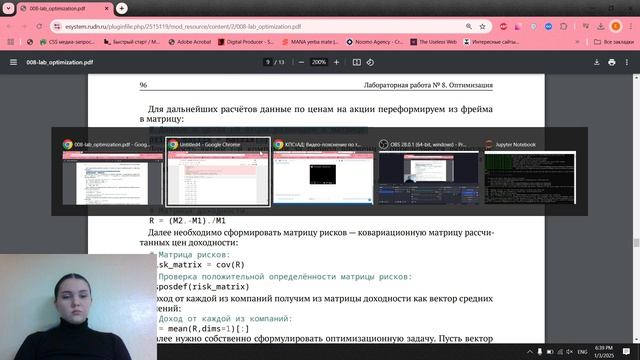Rotate the PDF counterclockwise

(370, 62)
